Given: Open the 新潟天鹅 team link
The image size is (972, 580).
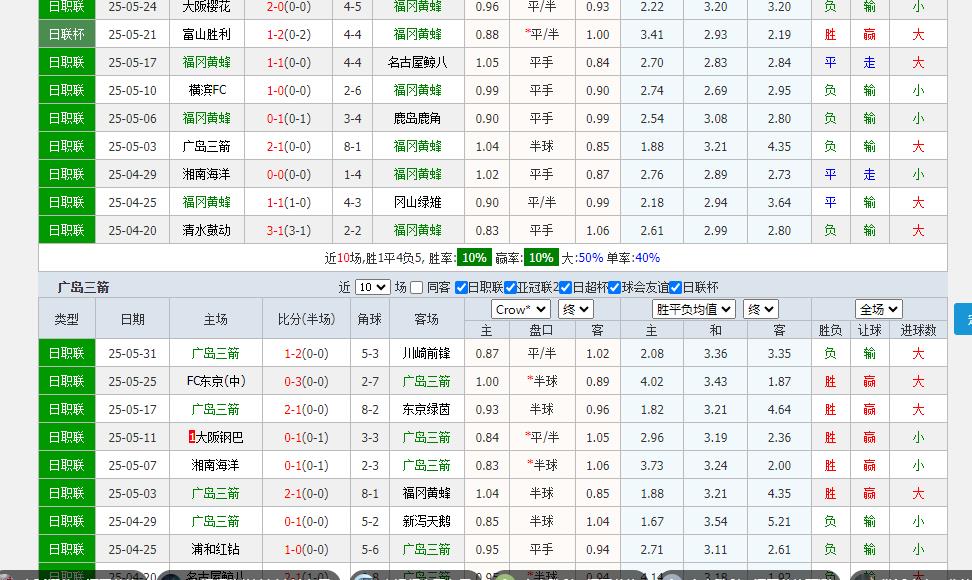Looking at the screenshot, I should point(426,520).
